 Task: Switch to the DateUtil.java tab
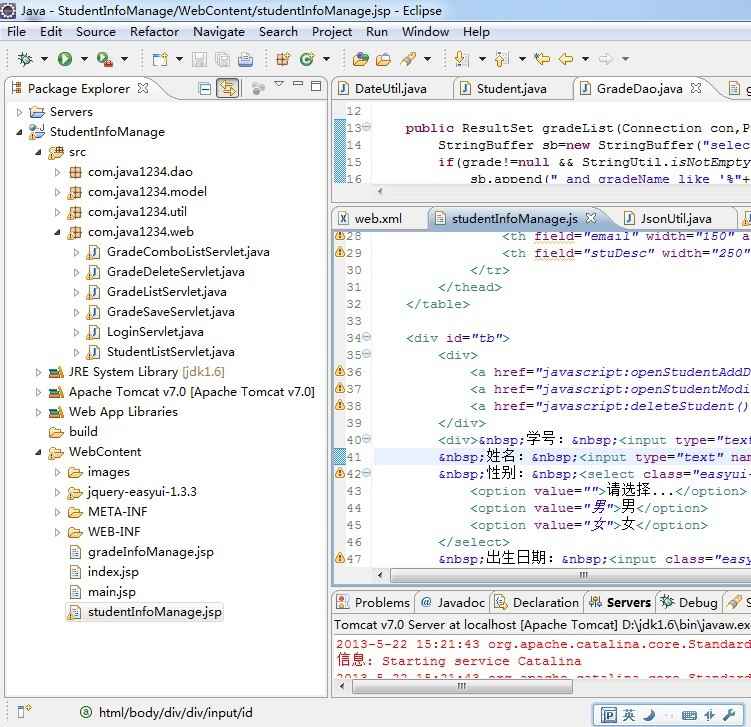point(390,89)
